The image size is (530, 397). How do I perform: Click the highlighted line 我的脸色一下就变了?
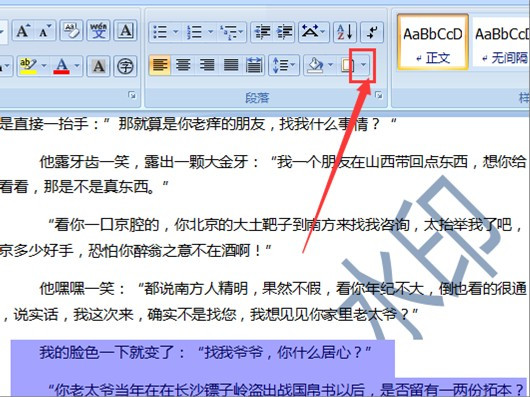pos(205,352)
